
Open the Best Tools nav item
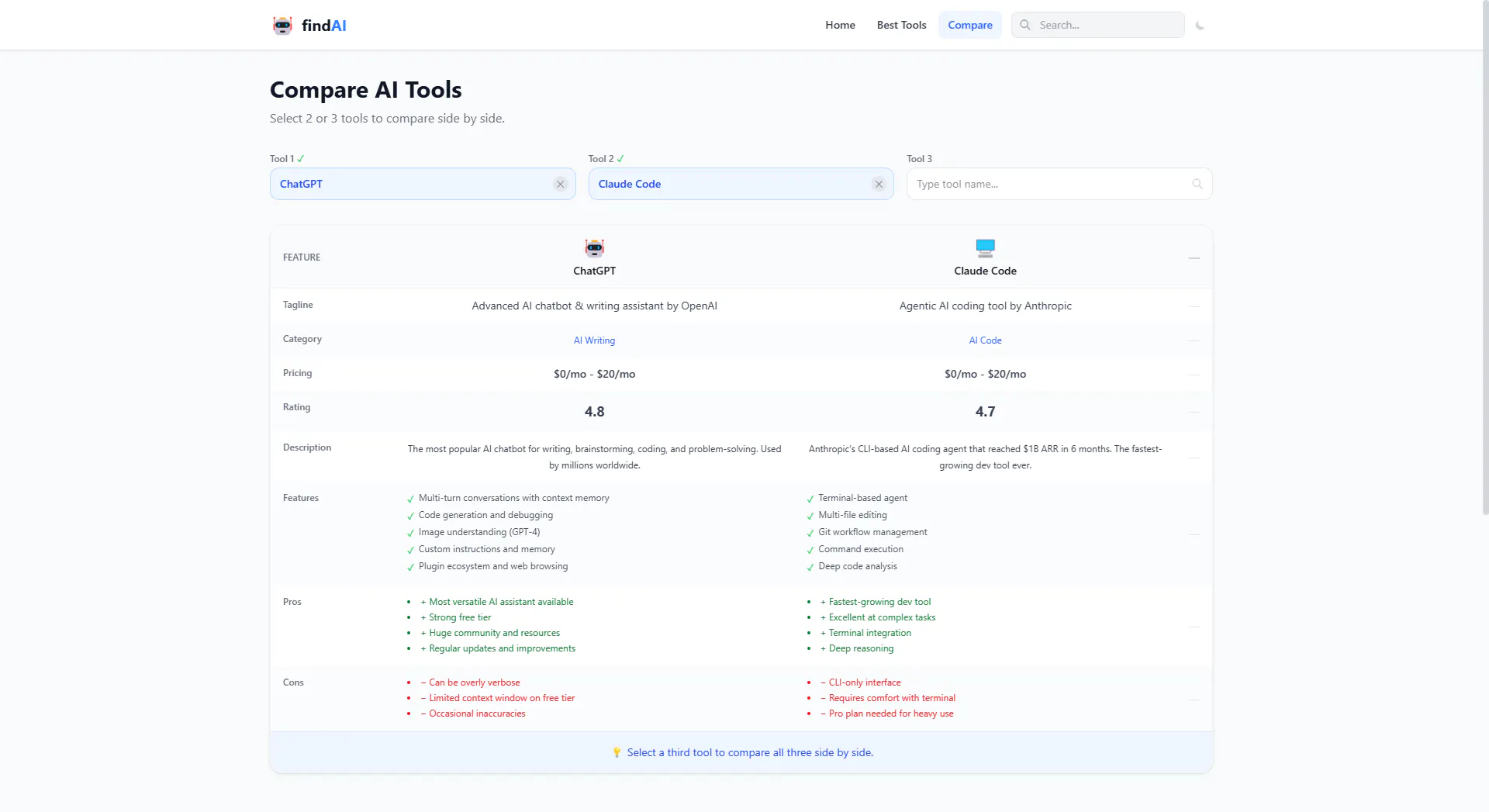pos(901,25)
